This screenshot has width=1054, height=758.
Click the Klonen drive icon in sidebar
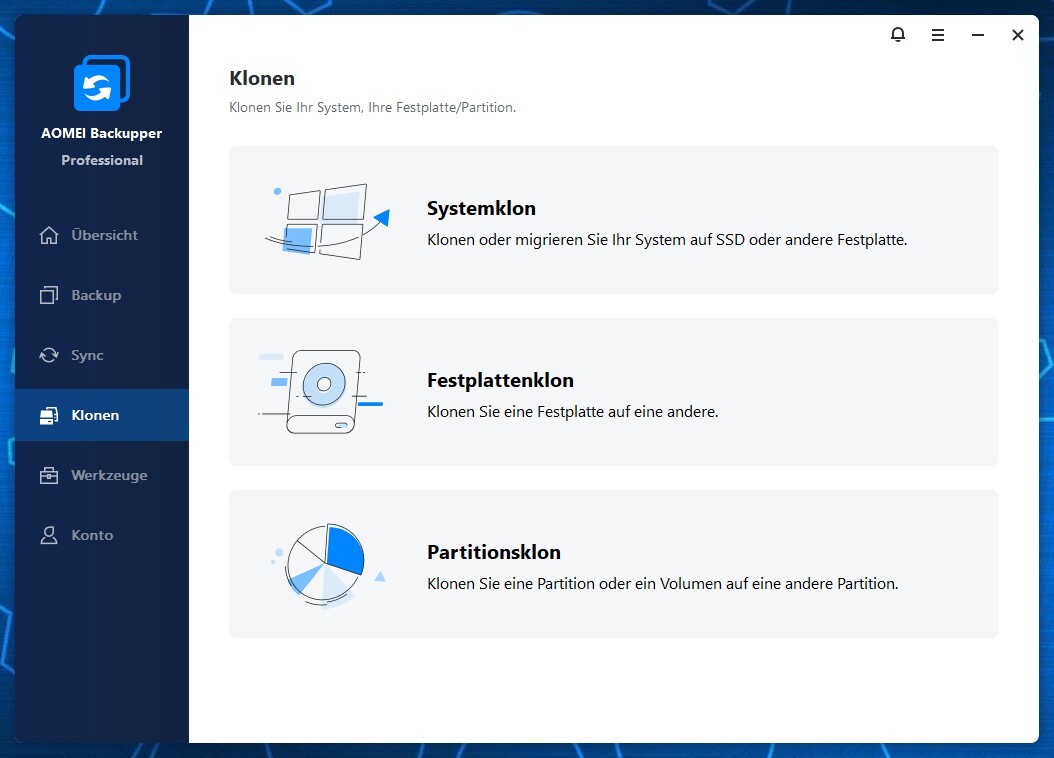[x=49, y=416]
